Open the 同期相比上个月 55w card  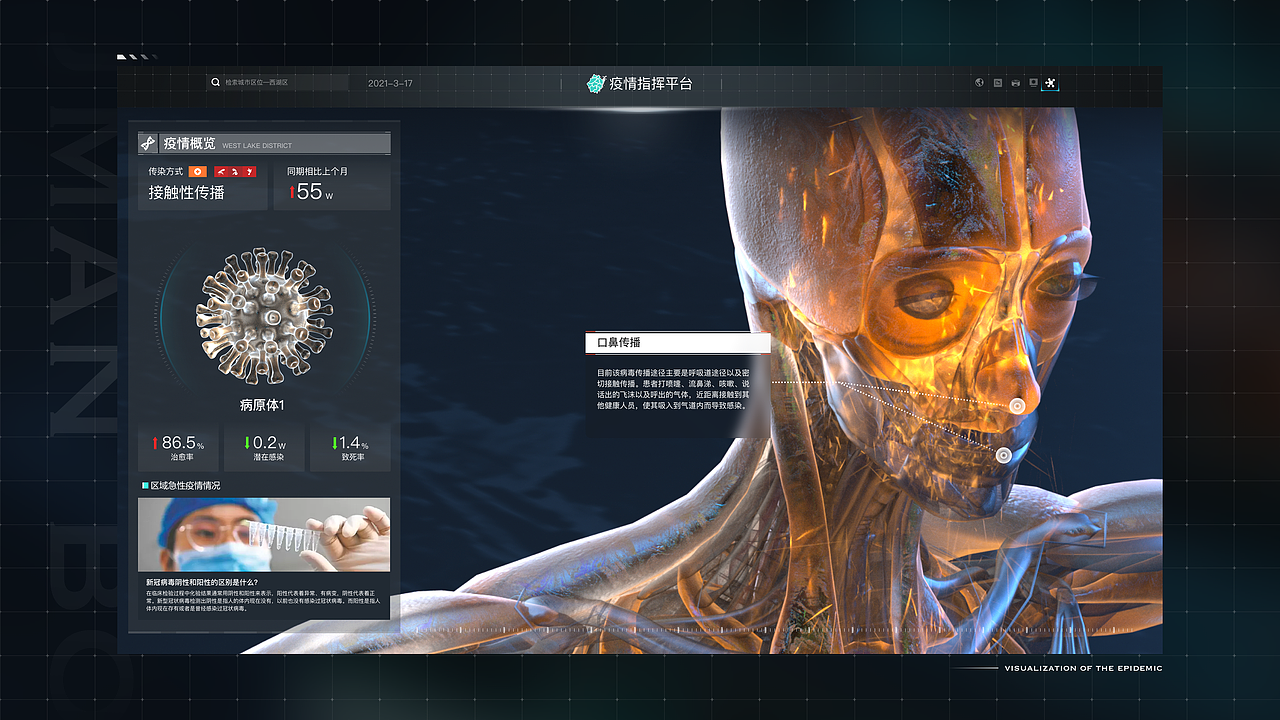tap(334, 185)
